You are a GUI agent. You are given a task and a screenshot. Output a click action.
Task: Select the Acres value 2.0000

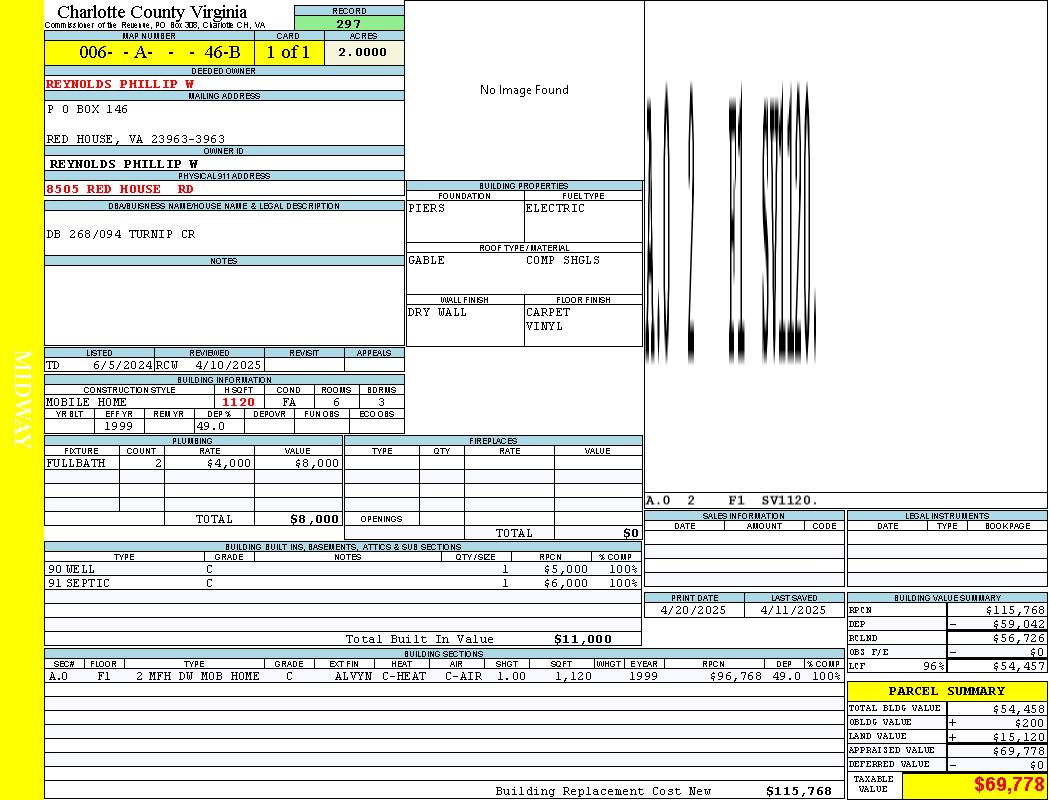click(x=362, y=53)
